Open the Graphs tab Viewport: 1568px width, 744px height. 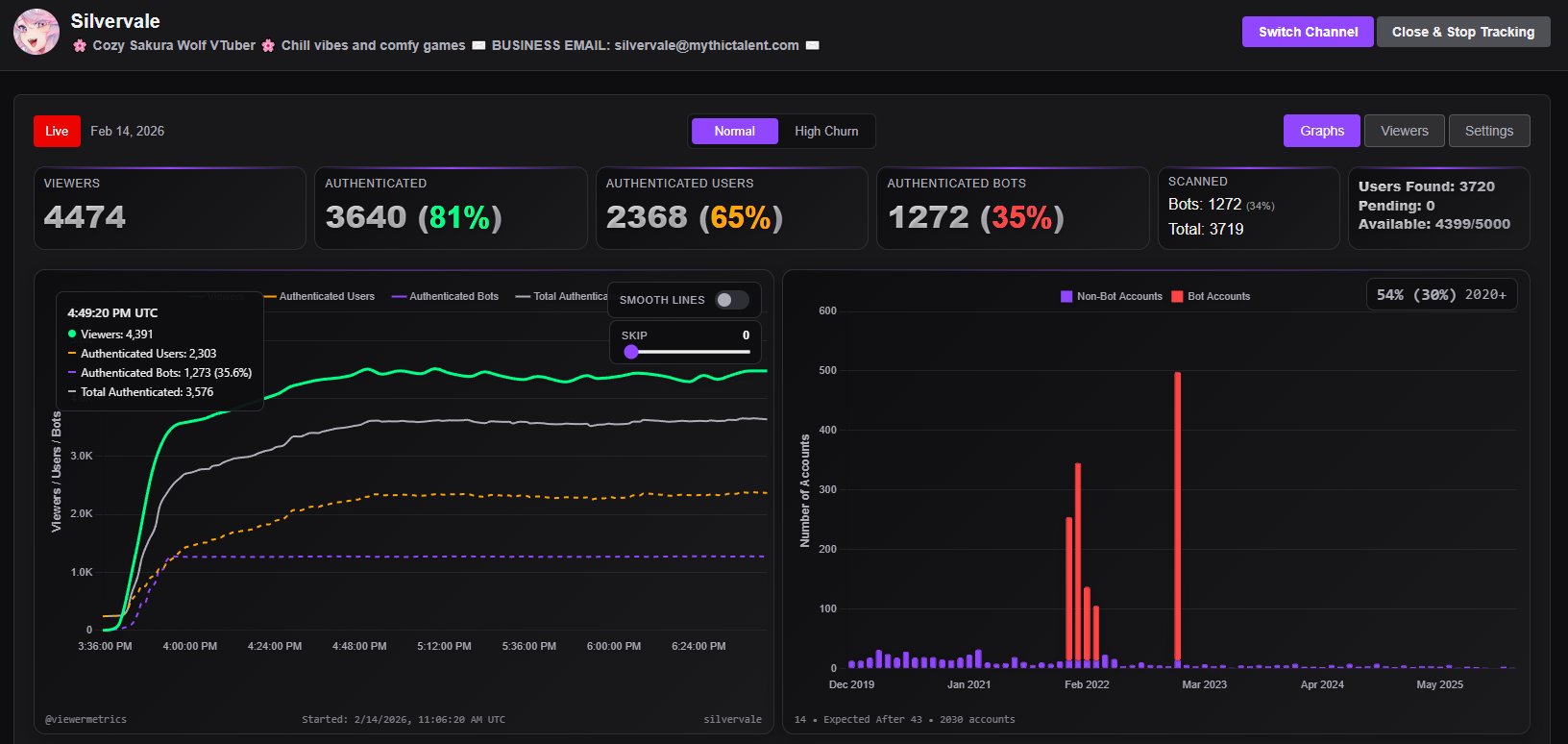pyautogui.click(x=1322, y=131)
